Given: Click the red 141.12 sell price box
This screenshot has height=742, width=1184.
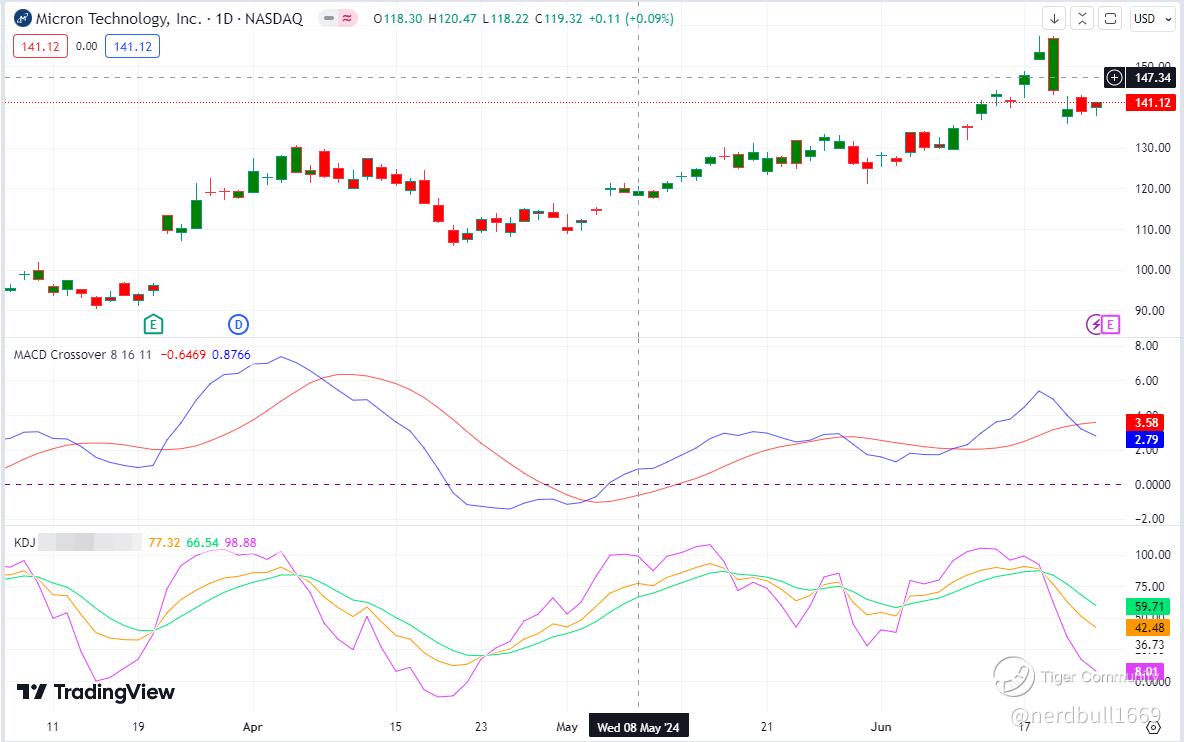Looking at the screenshot, I should [x=40, y=47].
